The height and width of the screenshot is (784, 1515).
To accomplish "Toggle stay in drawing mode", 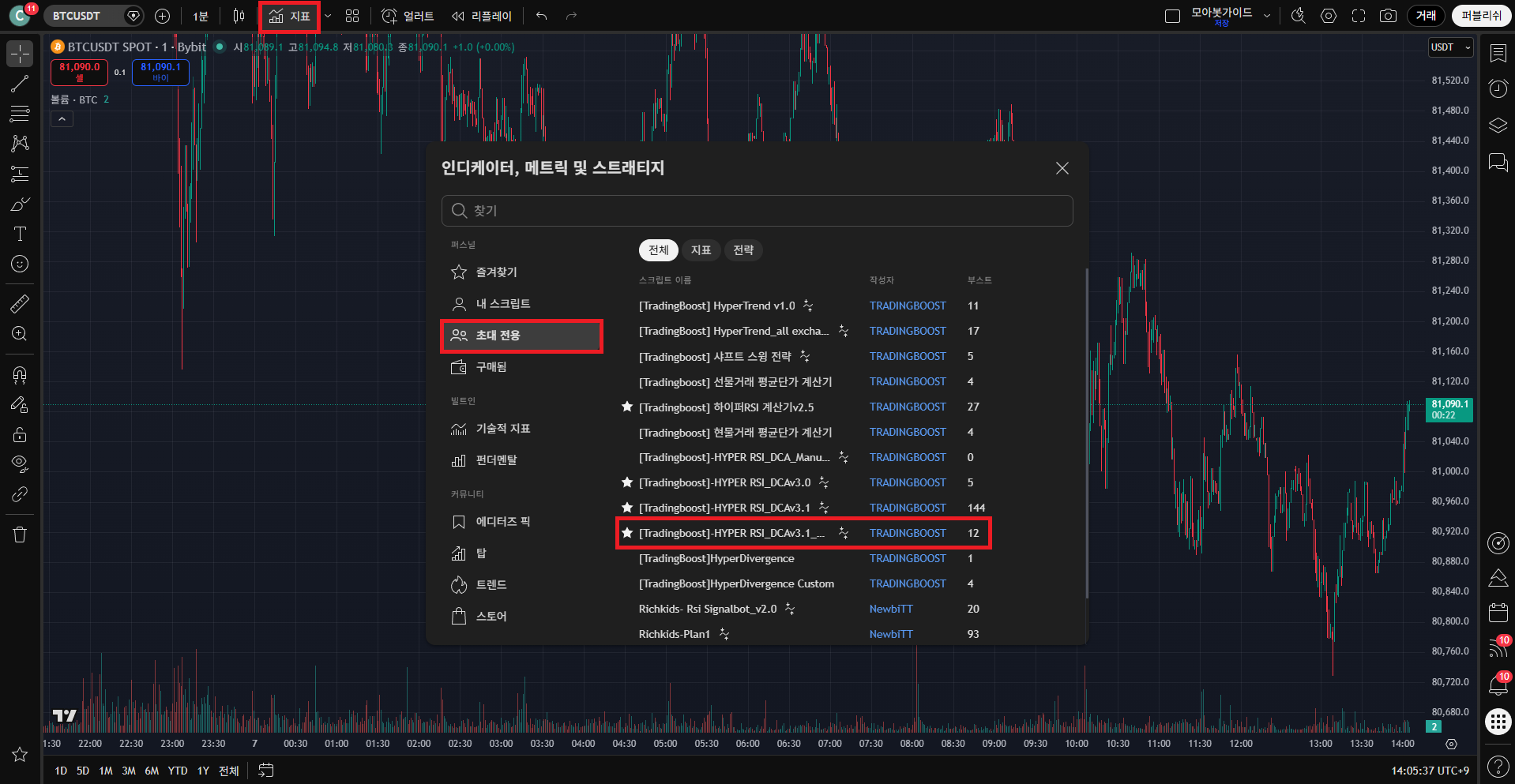I will [x=20, y=404].
